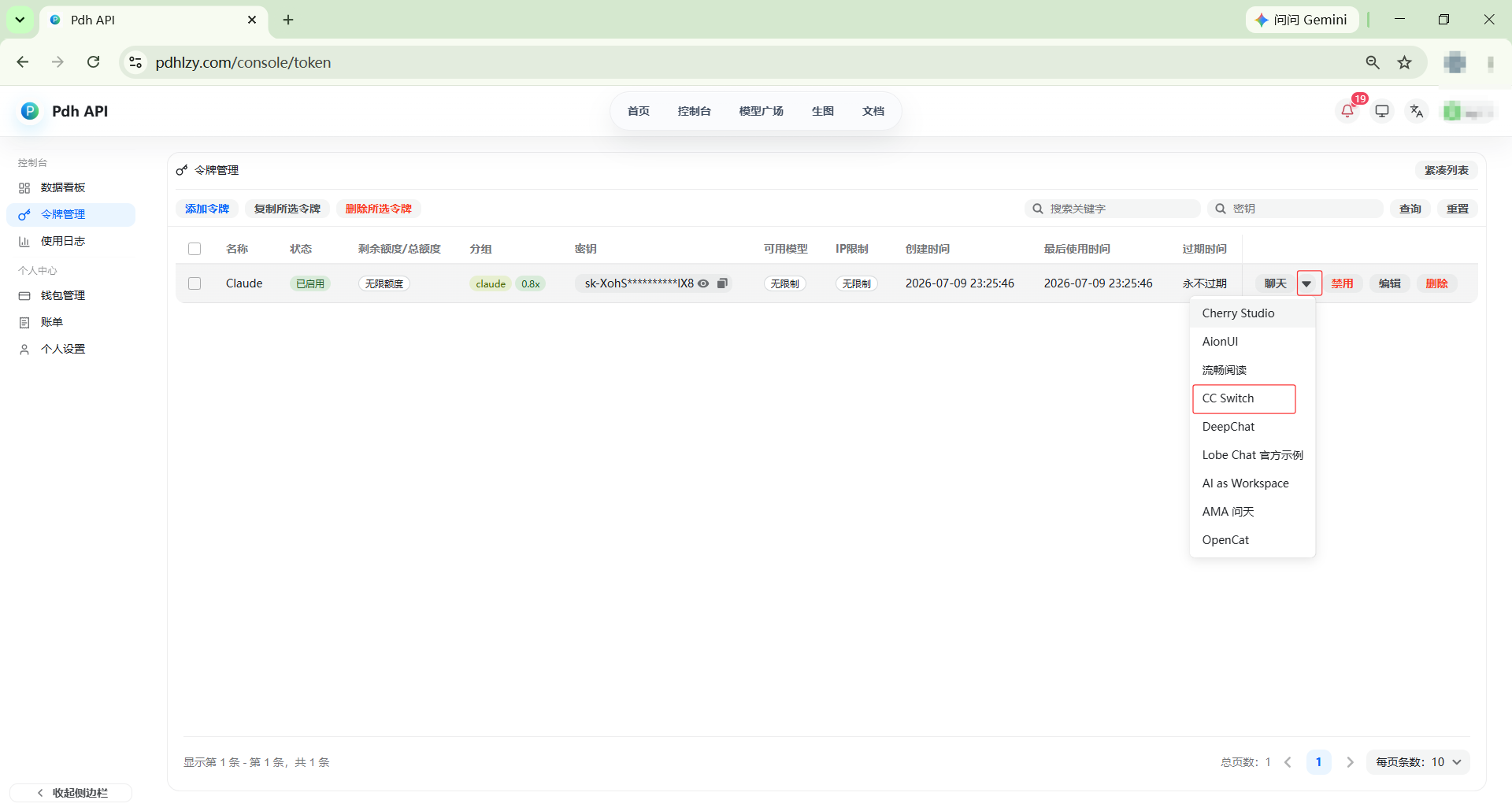Bookmark the page with star icon
This screenshot has width=1512, height=811.
coord(1405,62)
